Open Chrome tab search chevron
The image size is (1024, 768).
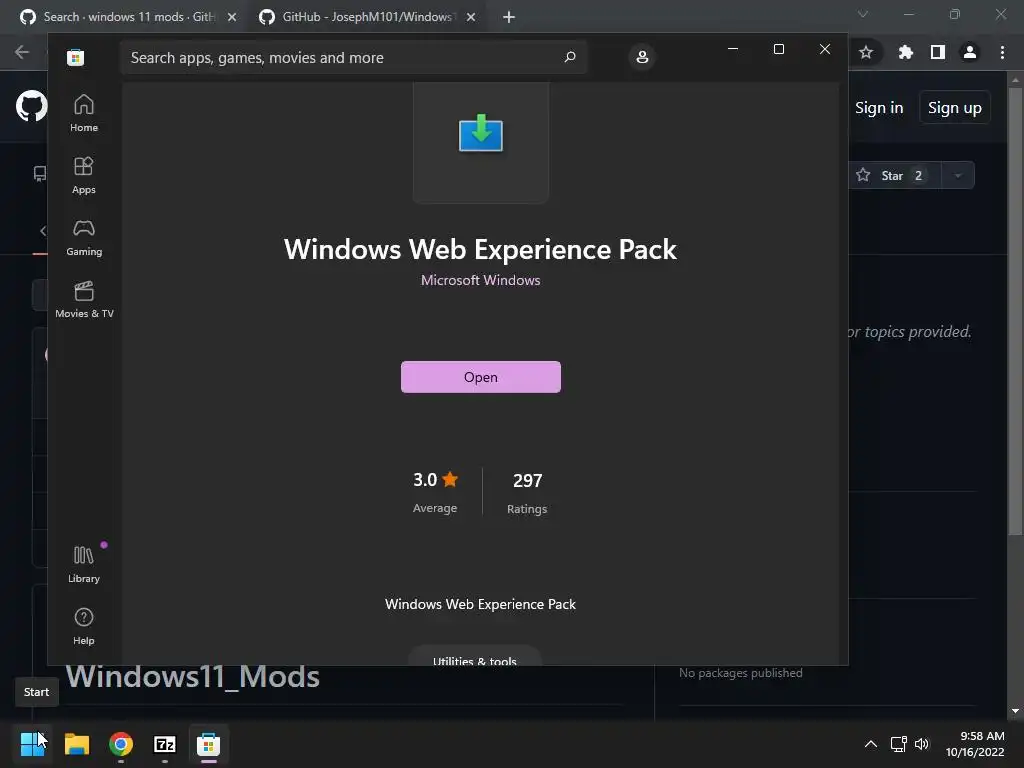coord(863,14)
